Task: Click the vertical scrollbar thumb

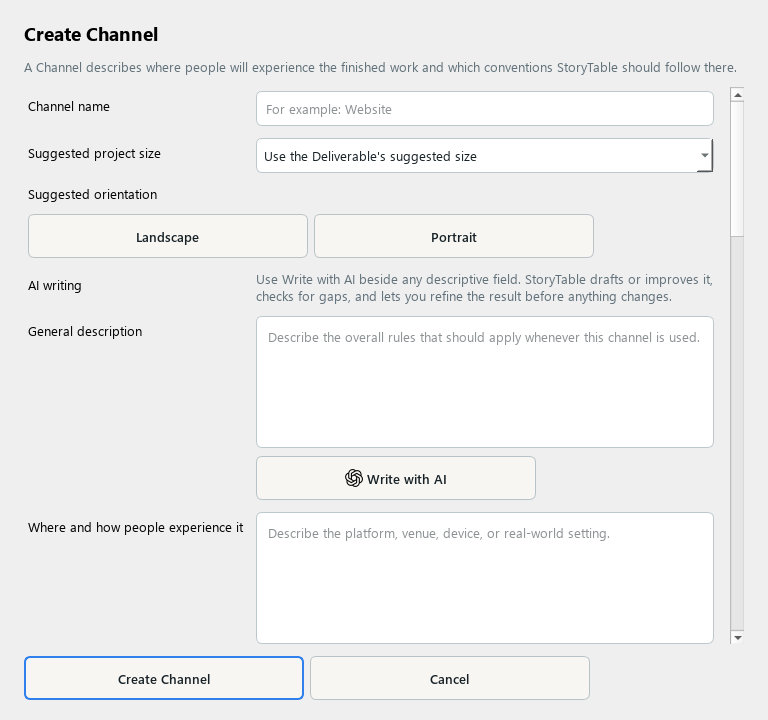Action: 737,169
